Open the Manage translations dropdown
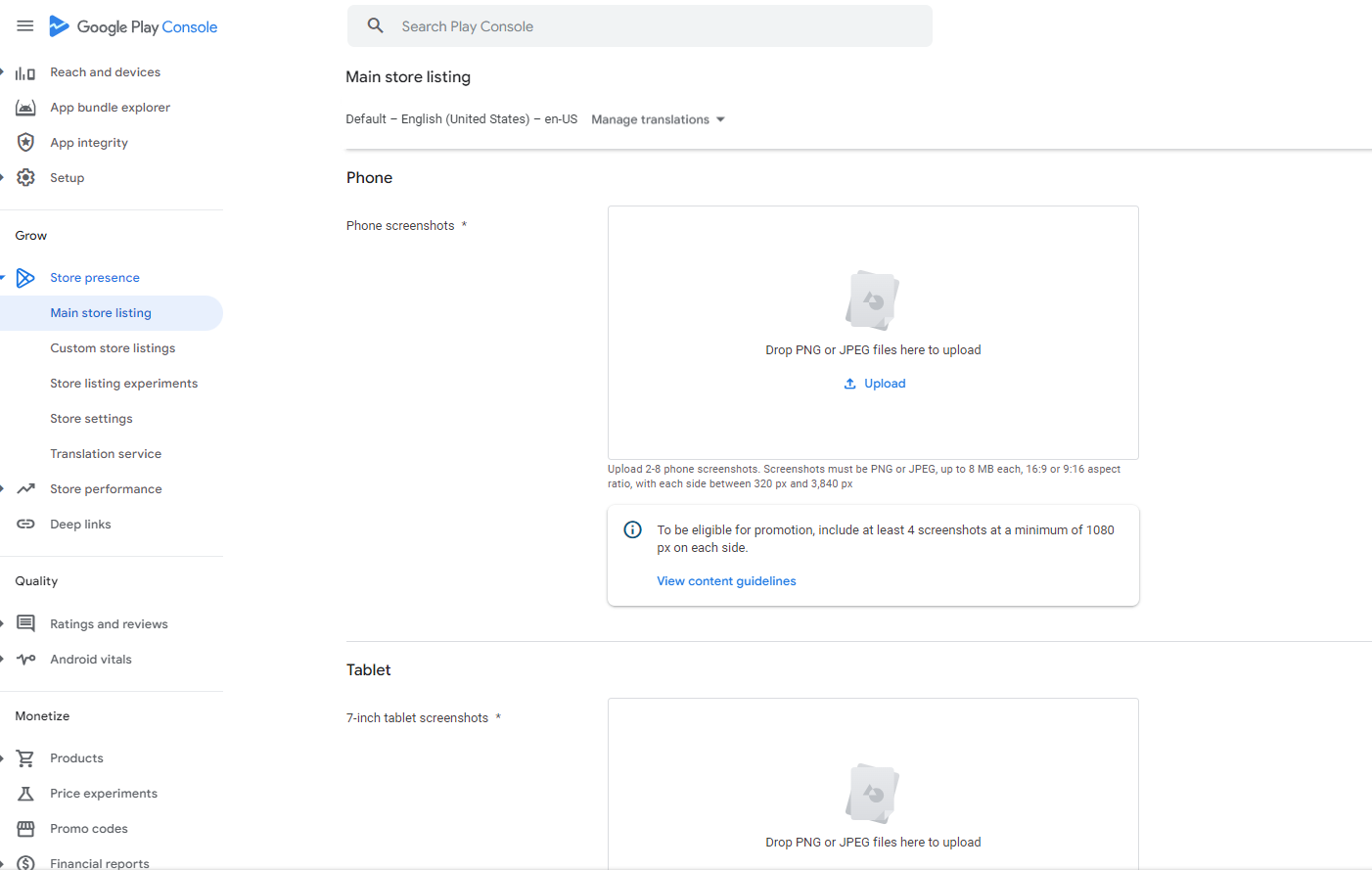 658,118
